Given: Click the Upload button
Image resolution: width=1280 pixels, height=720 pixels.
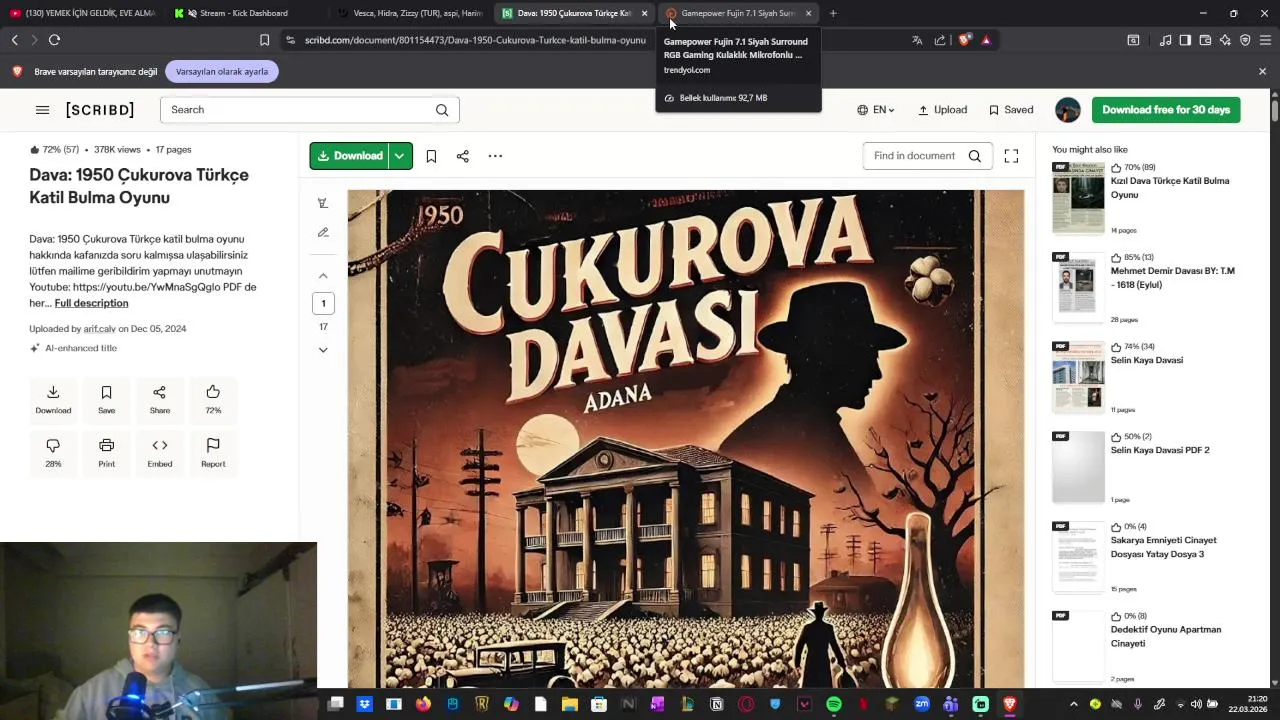Looking at the screenshot, I should tap(943, 110).
